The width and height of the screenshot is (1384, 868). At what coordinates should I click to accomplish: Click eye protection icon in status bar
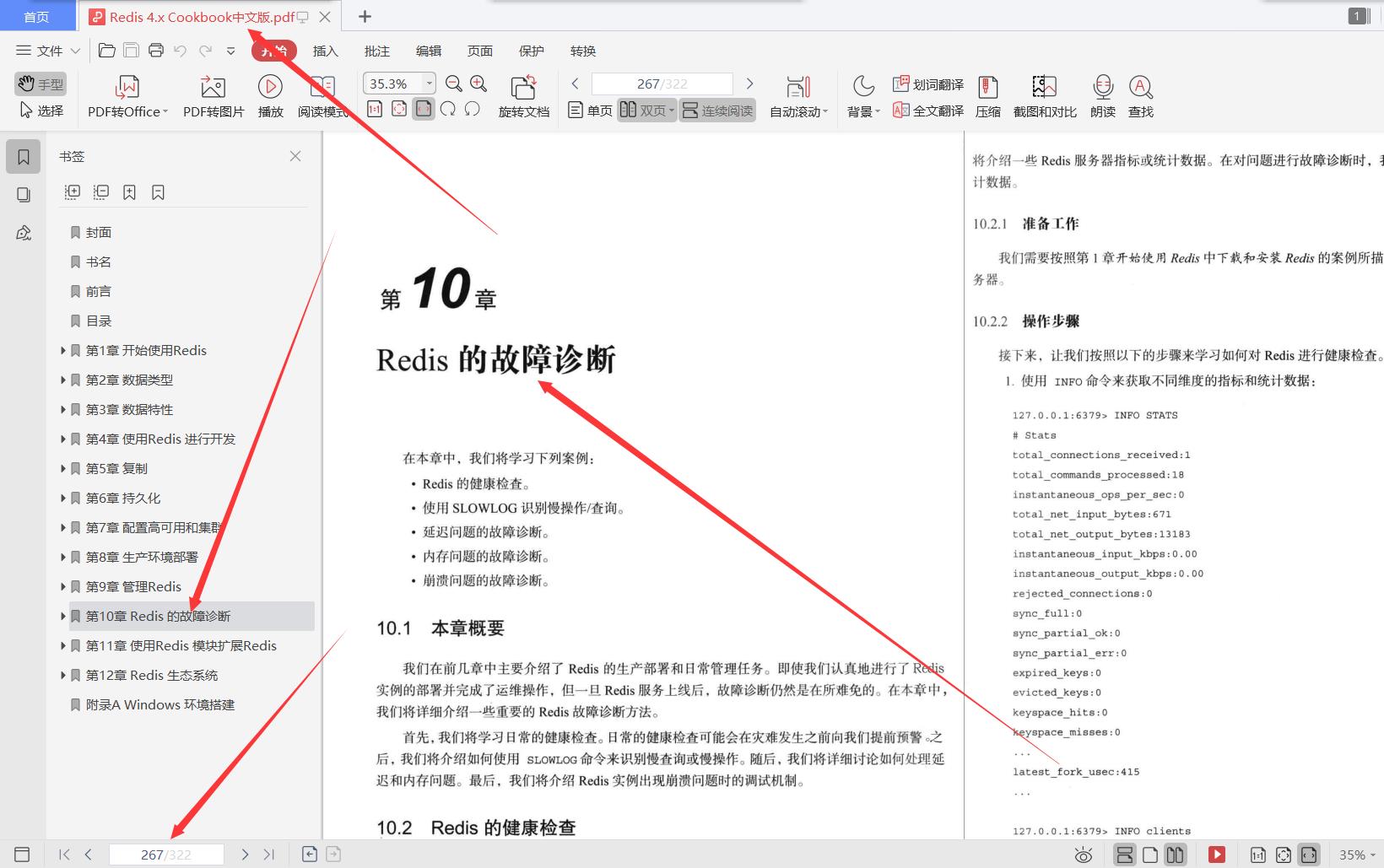click(x=1084, y=855)
